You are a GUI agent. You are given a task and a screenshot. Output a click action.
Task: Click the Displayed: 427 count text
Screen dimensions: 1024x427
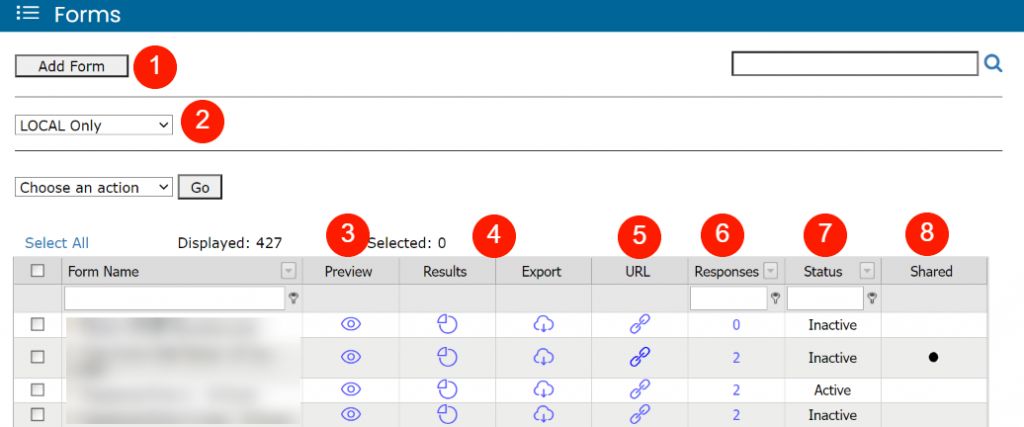click(230, 243)
